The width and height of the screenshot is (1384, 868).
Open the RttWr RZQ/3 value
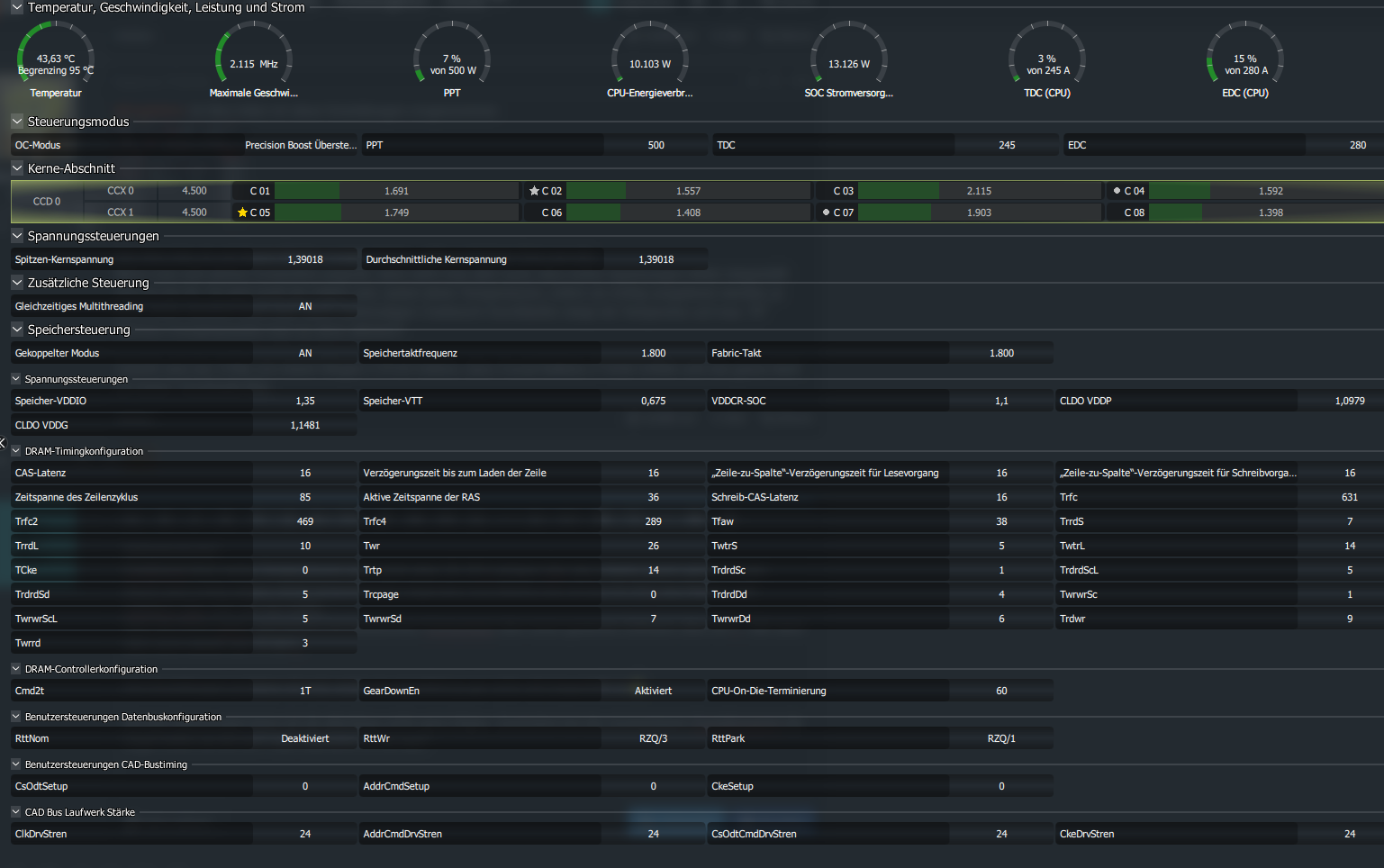click(x=653, y=738)
